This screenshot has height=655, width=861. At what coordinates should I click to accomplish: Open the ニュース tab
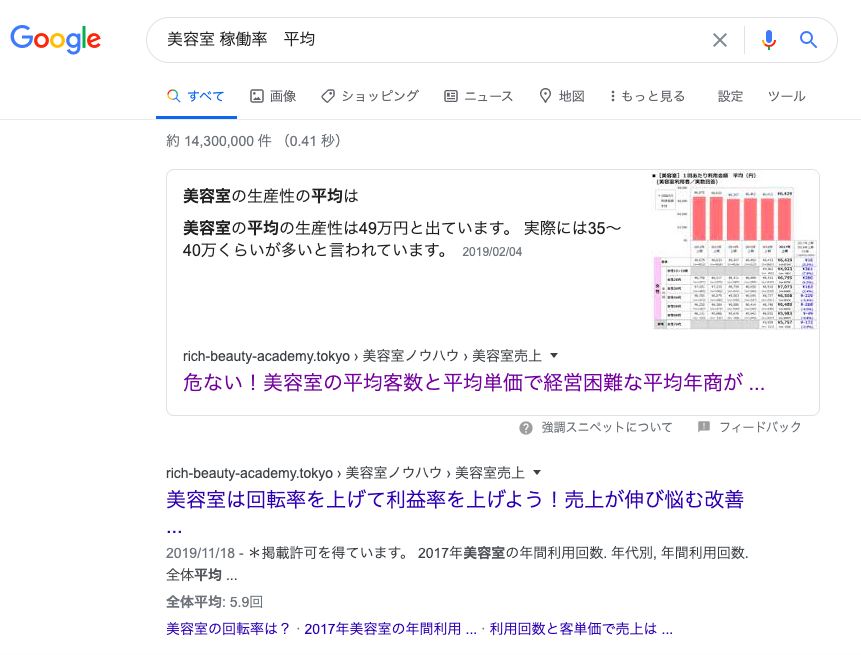pos(478,96)
